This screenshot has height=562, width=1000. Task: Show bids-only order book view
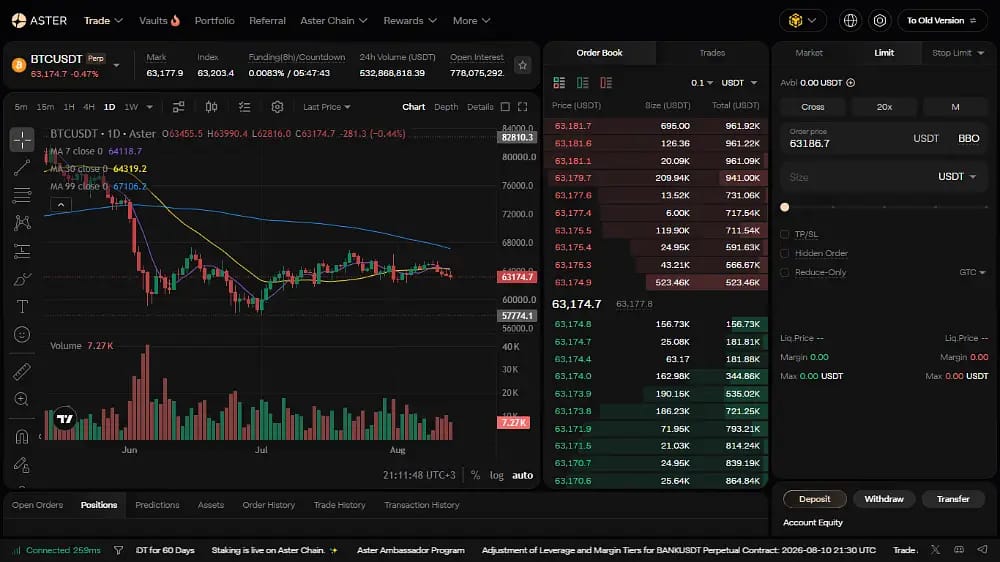[x=582, y=82]
